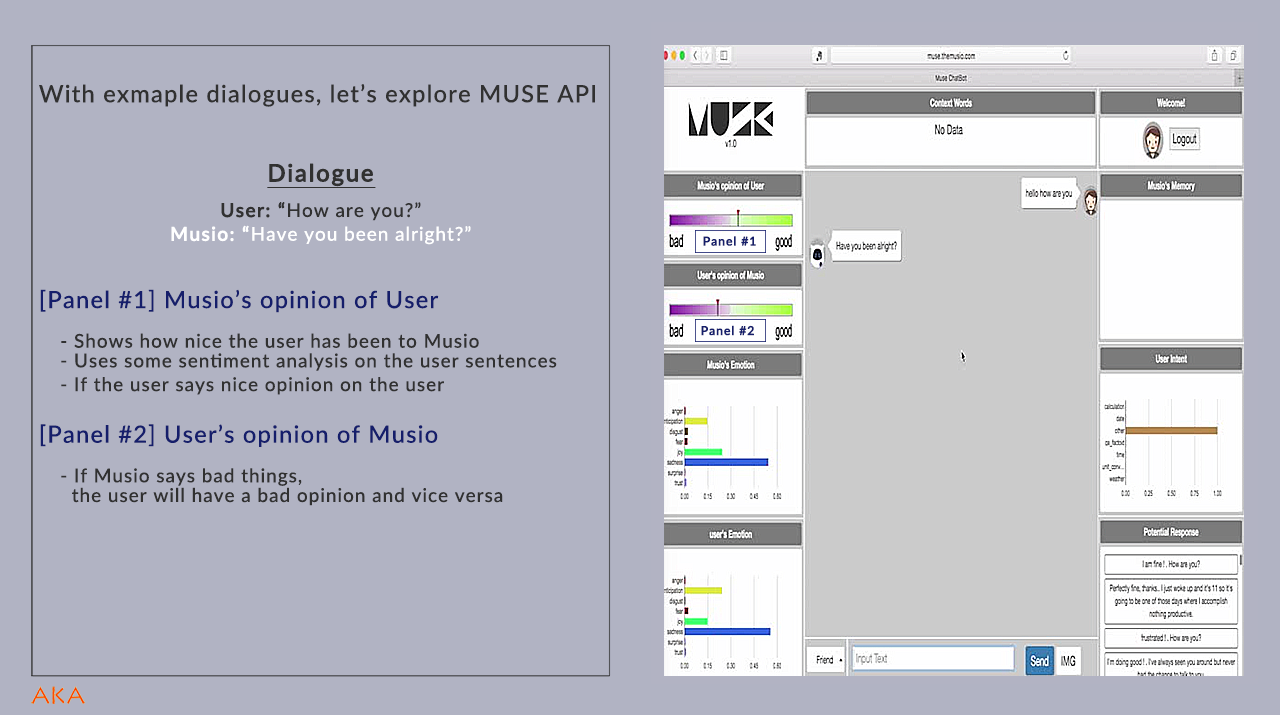Image resolution: width=1280 pixels, height=715 pixels.
Task: Click the user avatar next to chat bubble
Action: click(1091, 201)
